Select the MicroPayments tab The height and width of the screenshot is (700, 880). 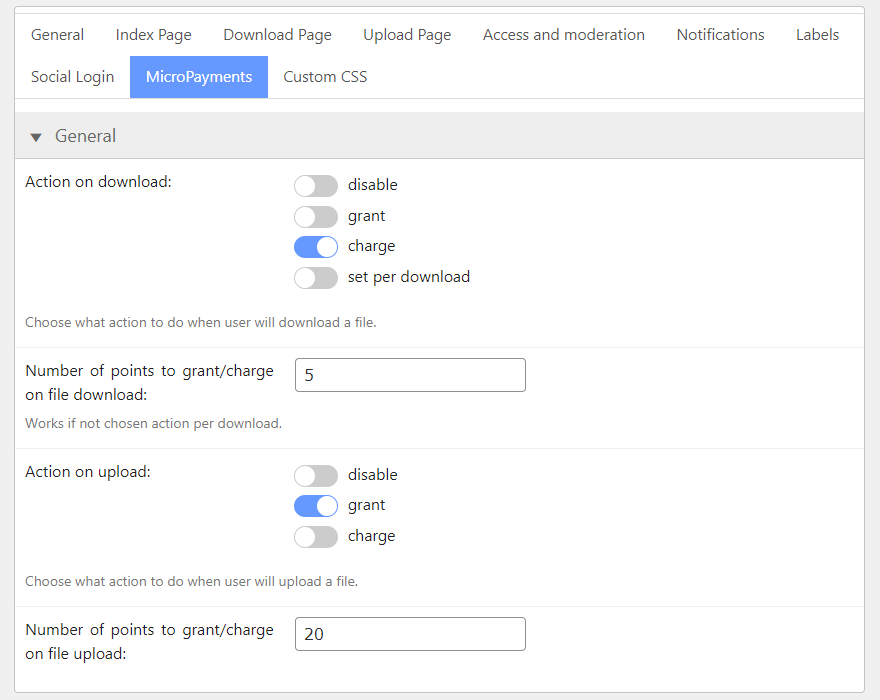199,77
